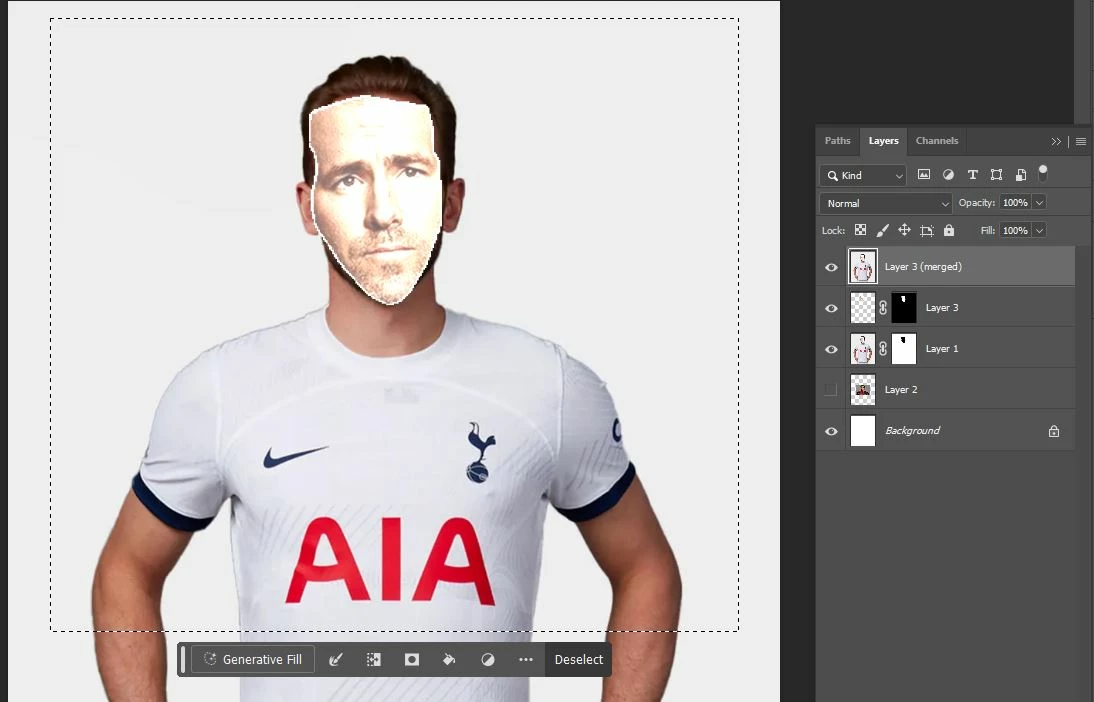Image resolution: width=1094 pixels, height=702 pixels.
Task: Collapse panels with the double-arrow icon
Action: 1056,142
